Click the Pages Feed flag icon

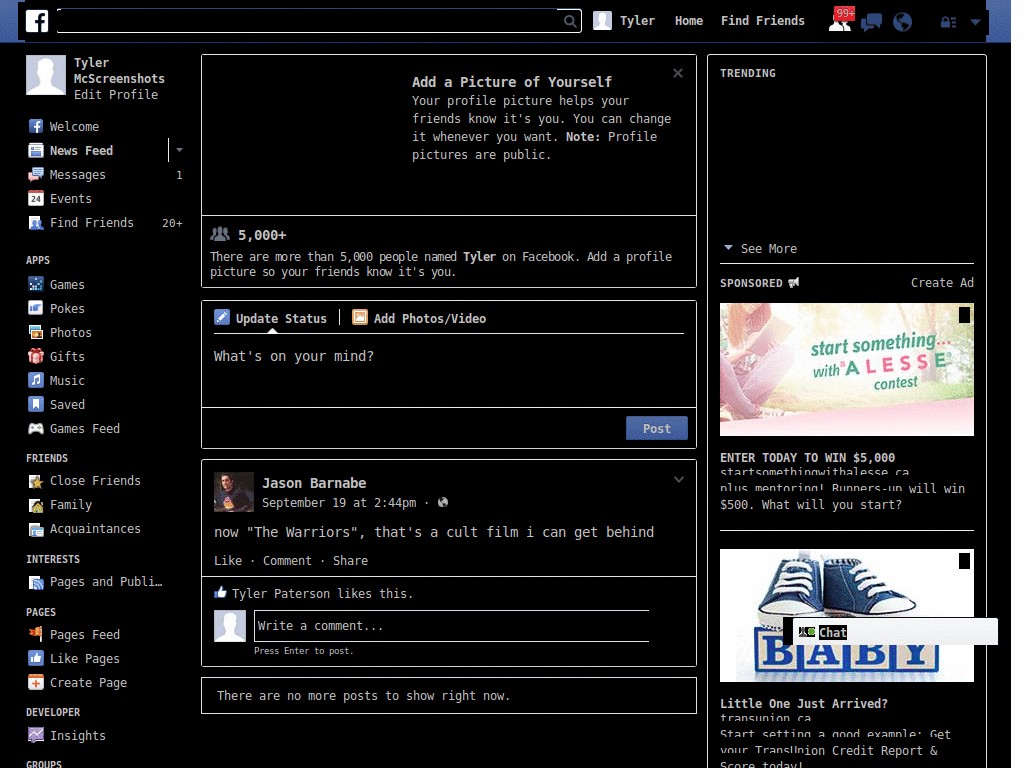click(x=36, y=634)
